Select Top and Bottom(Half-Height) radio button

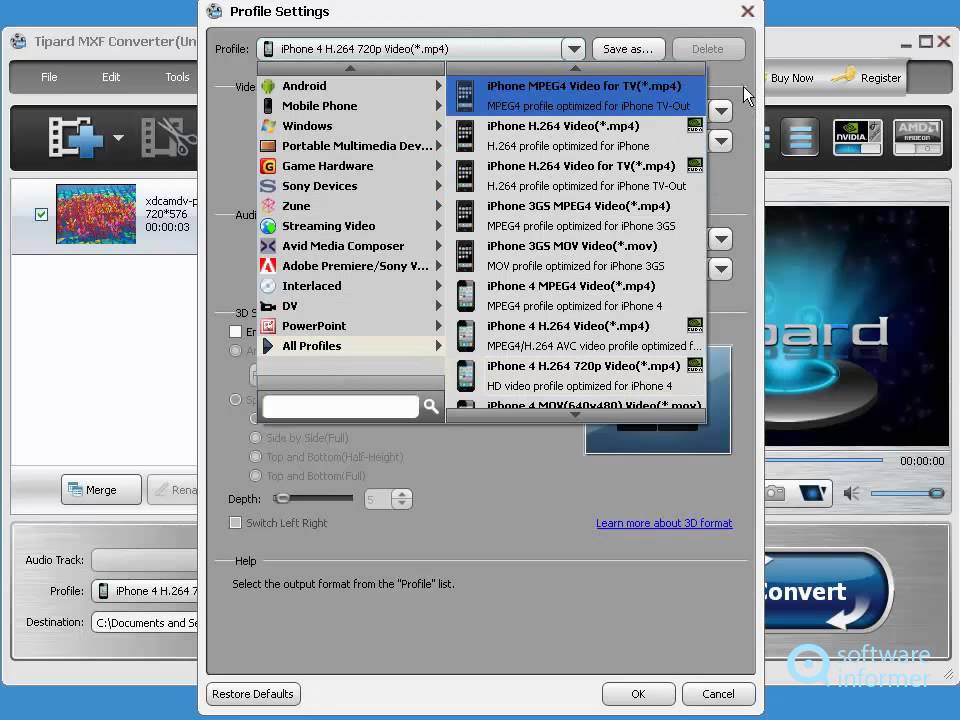click(x=255, y=457)
